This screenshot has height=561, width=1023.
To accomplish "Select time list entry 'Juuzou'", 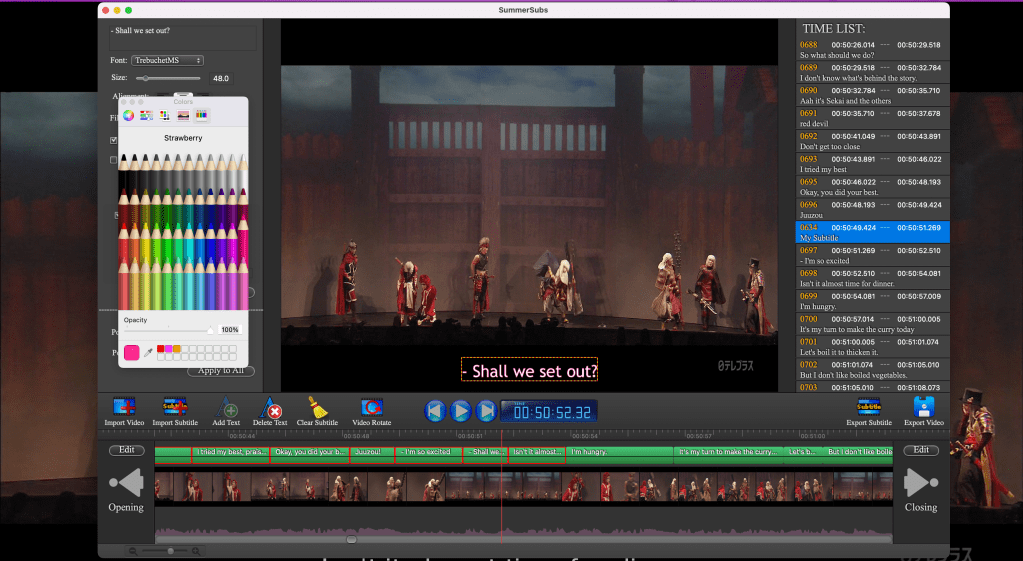I will tap(873, 209).
